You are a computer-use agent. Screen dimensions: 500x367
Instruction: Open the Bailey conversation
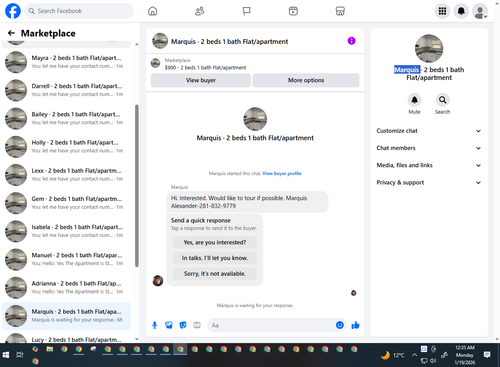[x=66, y=118]
